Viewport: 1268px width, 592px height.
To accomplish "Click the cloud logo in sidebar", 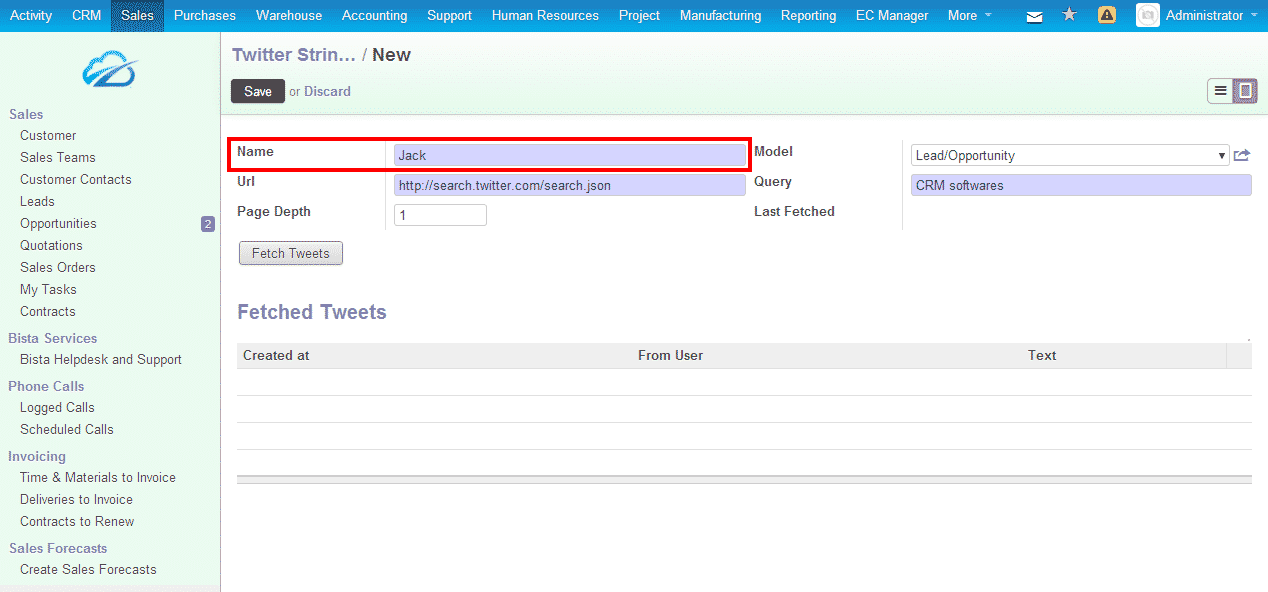I will [x=109, y=69].
